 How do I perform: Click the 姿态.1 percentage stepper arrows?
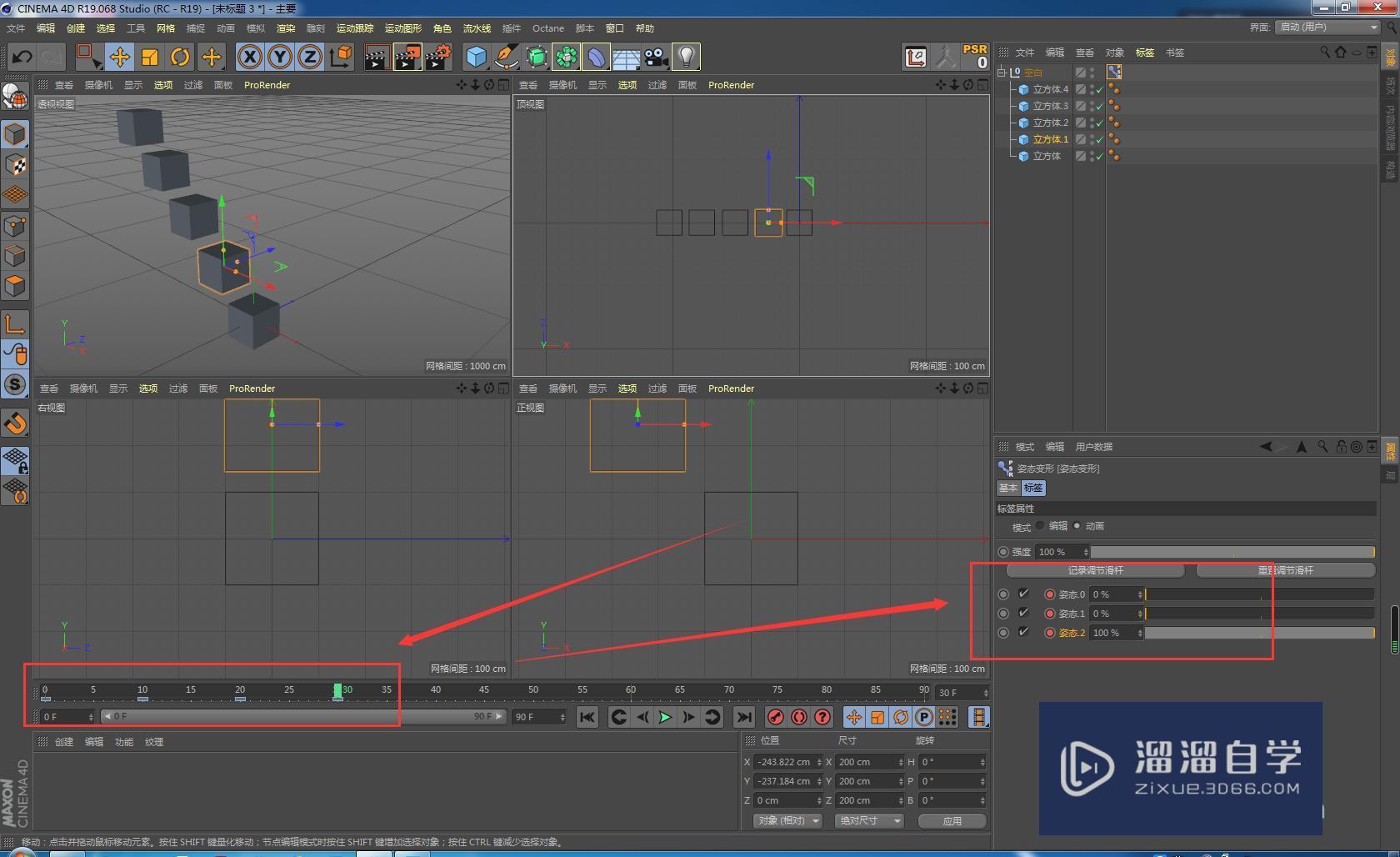coord(1140,614)
